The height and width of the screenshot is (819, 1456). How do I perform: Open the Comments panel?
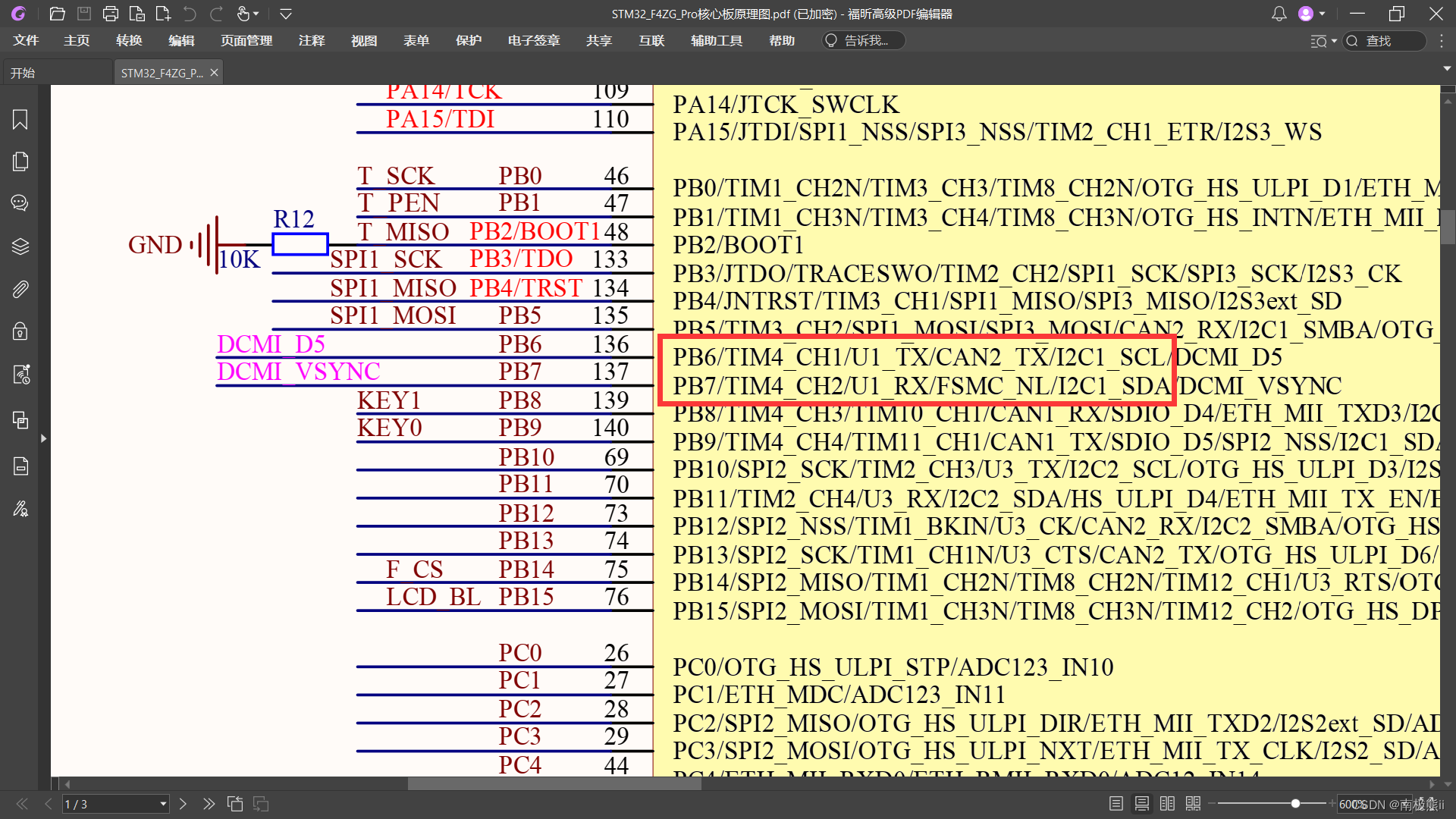[x=20, y=202]
